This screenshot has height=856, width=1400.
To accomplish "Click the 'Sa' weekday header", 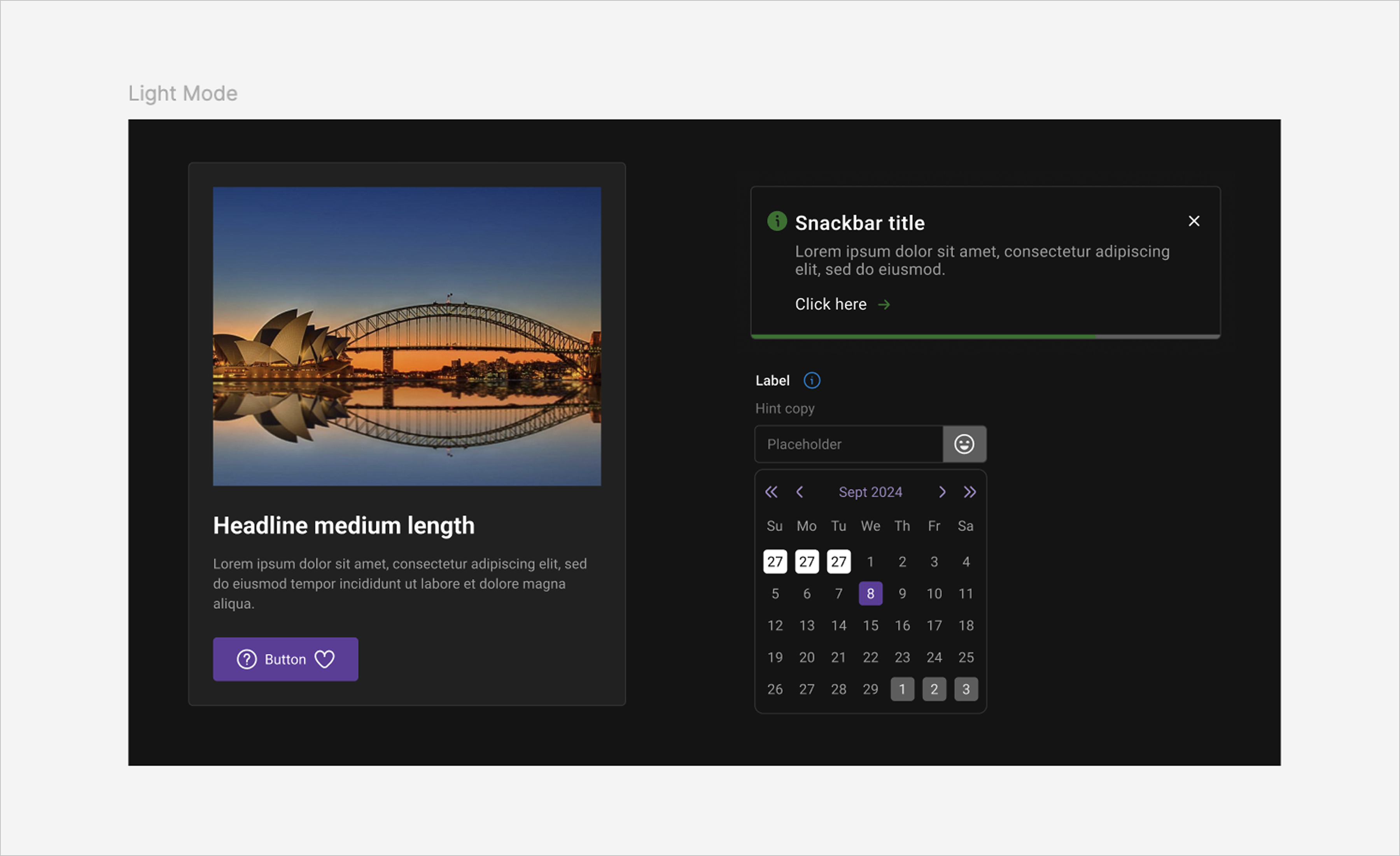I will point(965,526).
